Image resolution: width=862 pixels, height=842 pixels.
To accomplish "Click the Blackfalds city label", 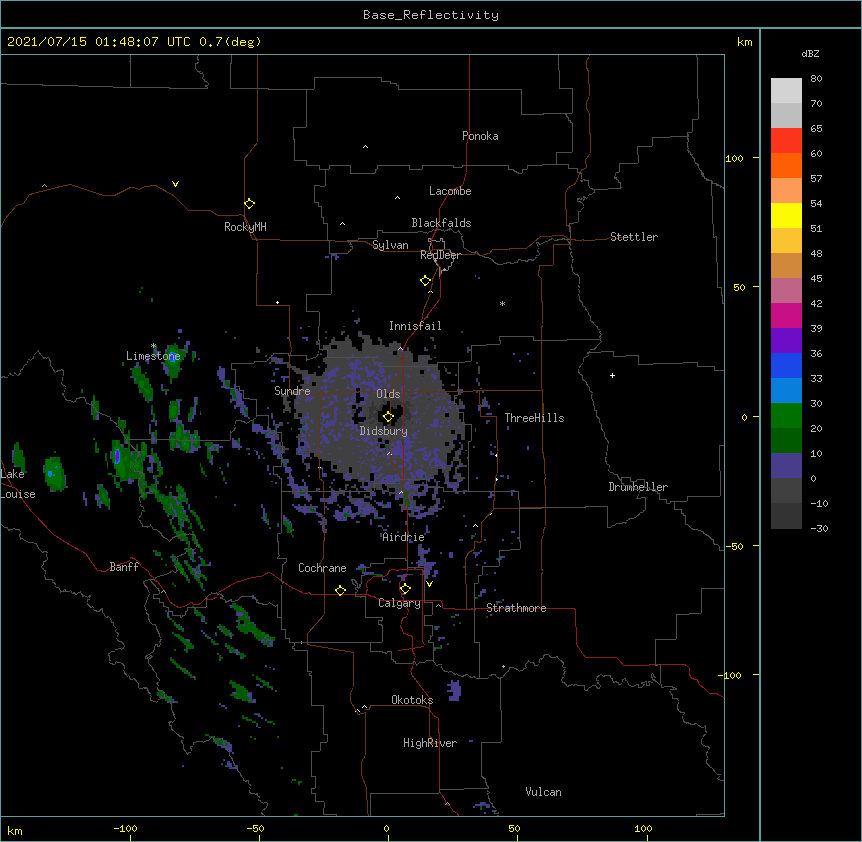I will [x=441, y=223].
